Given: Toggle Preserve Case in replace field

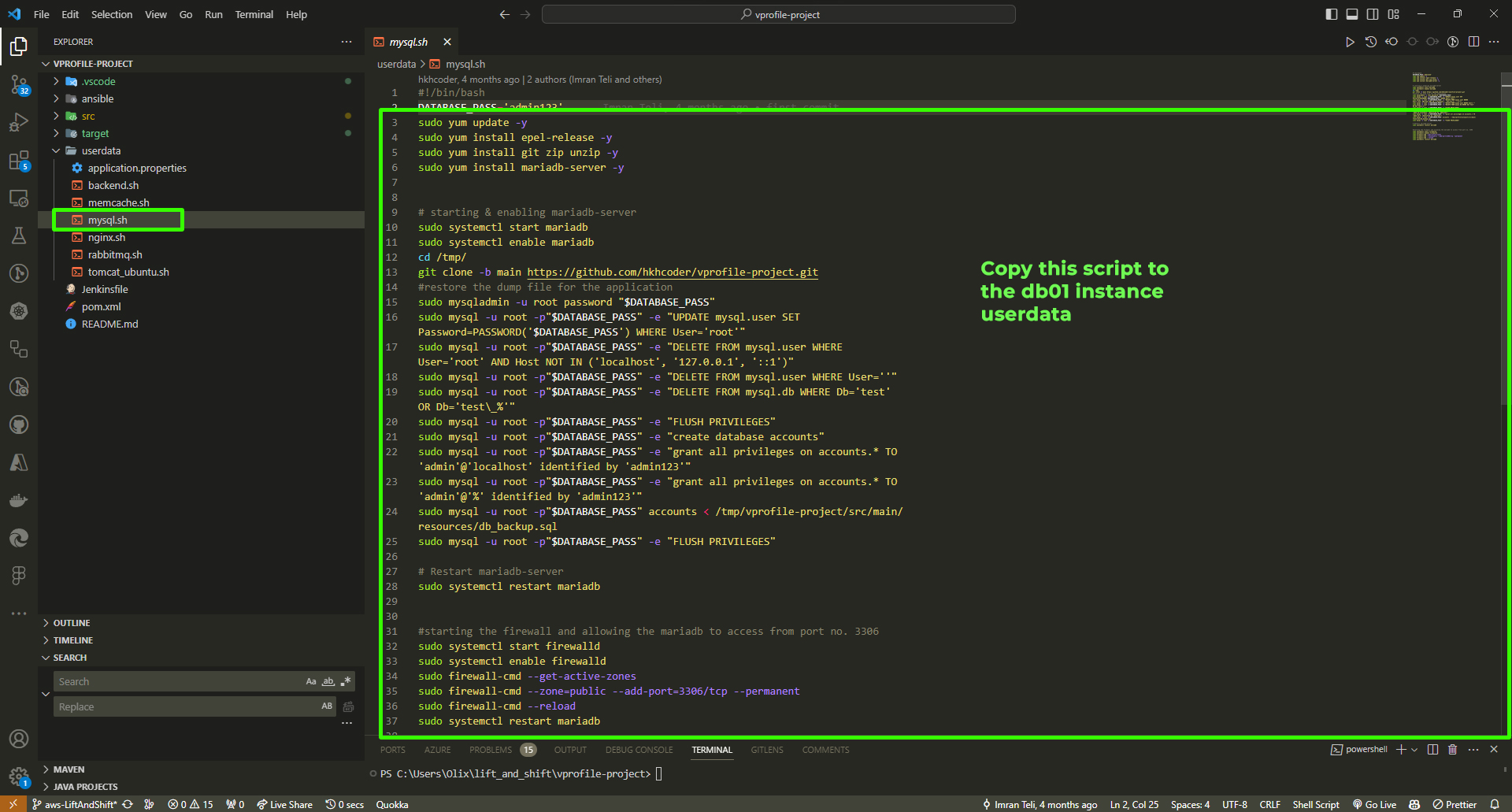Looking at the screenshot, I should point(327,706).
